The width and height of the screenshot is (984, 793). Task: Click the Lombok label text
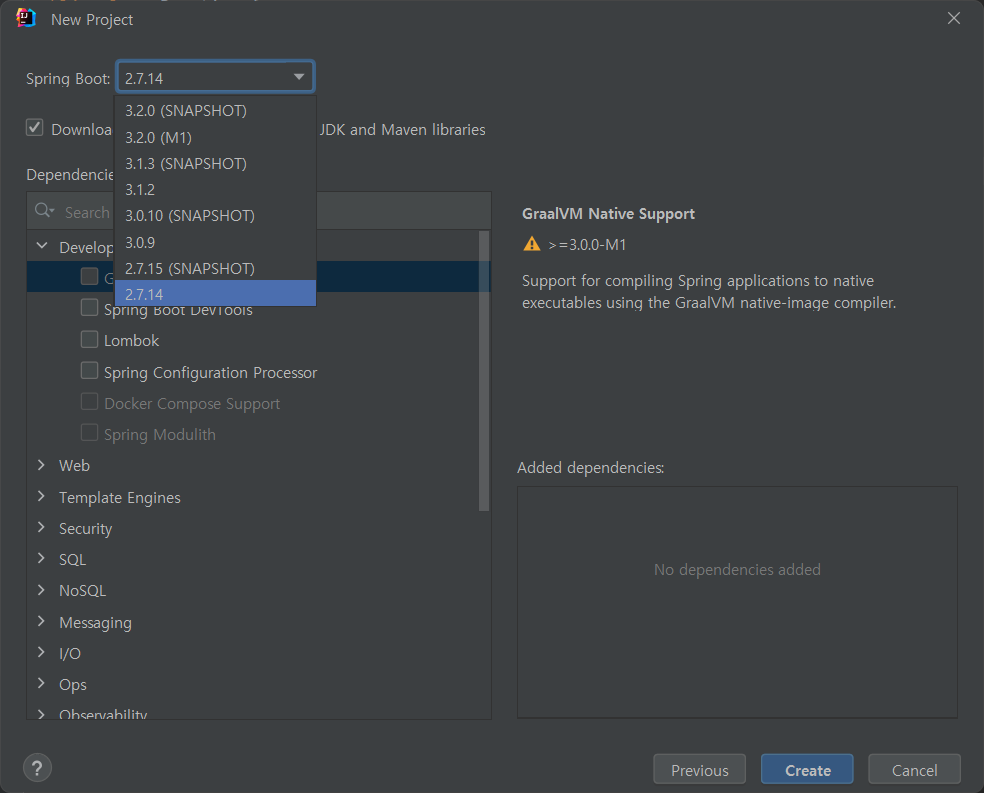pos(131,340)
